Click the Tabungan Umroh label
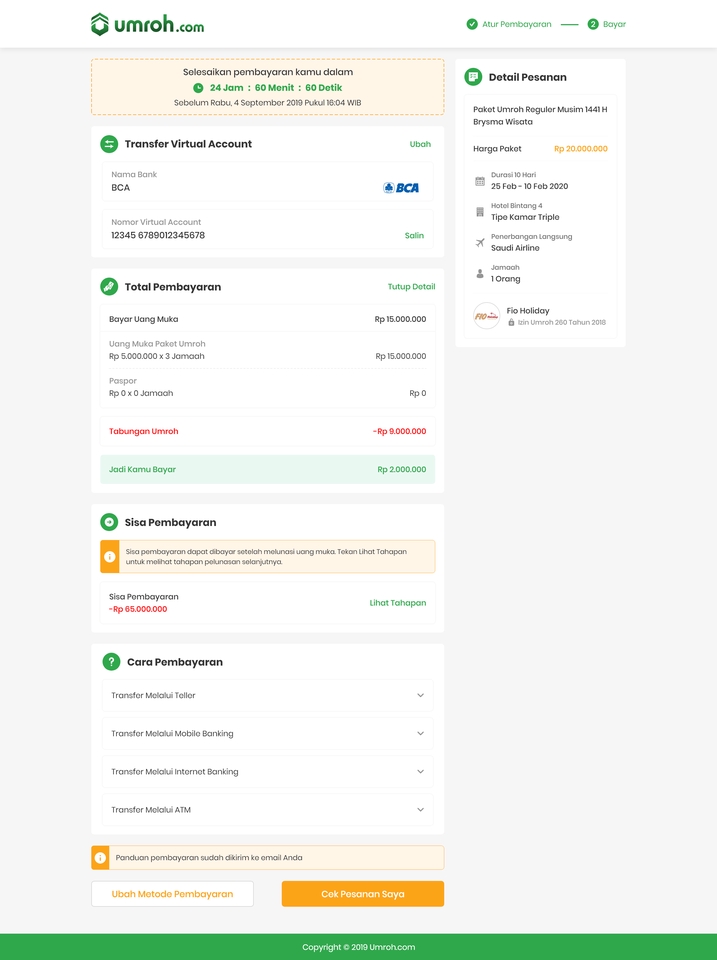 [x=143, y=431]
